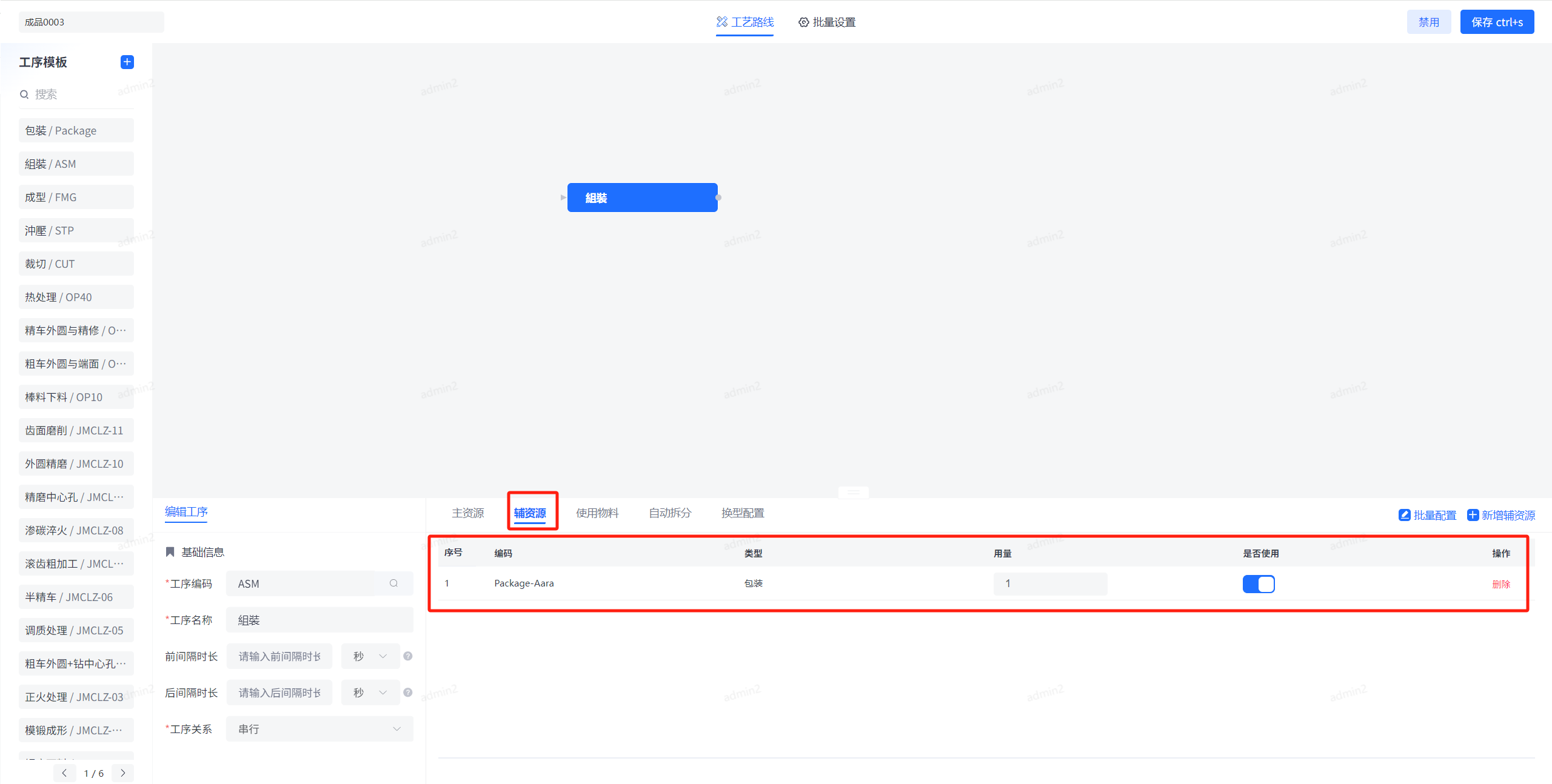This screenshot has width=1552, height=784.
Task: Switch to the 主资源 tab
Action: 467,513
